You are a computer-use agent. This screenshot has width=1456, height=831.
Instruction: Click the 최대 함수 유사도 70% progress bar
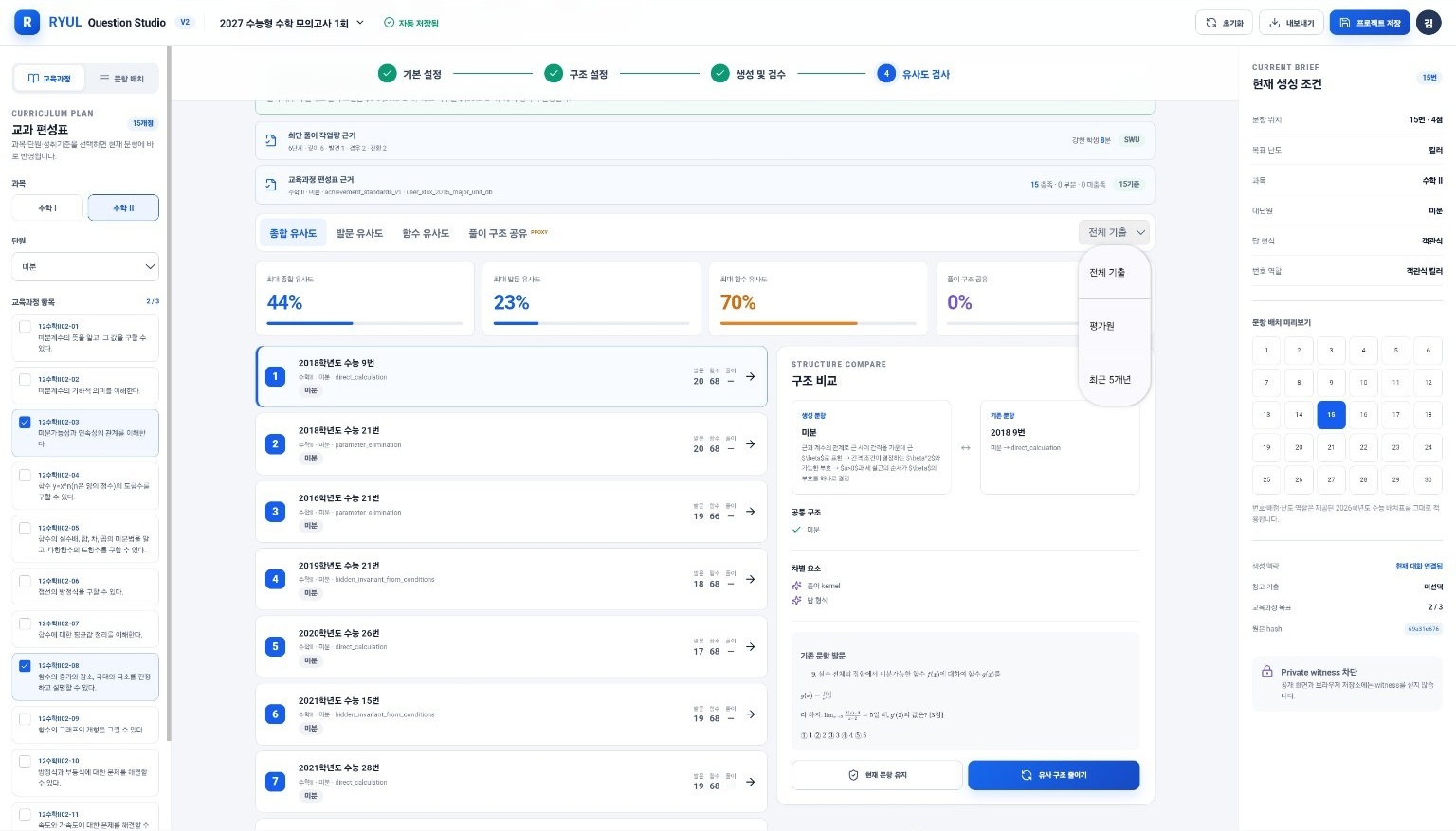(x=818, y=323)
